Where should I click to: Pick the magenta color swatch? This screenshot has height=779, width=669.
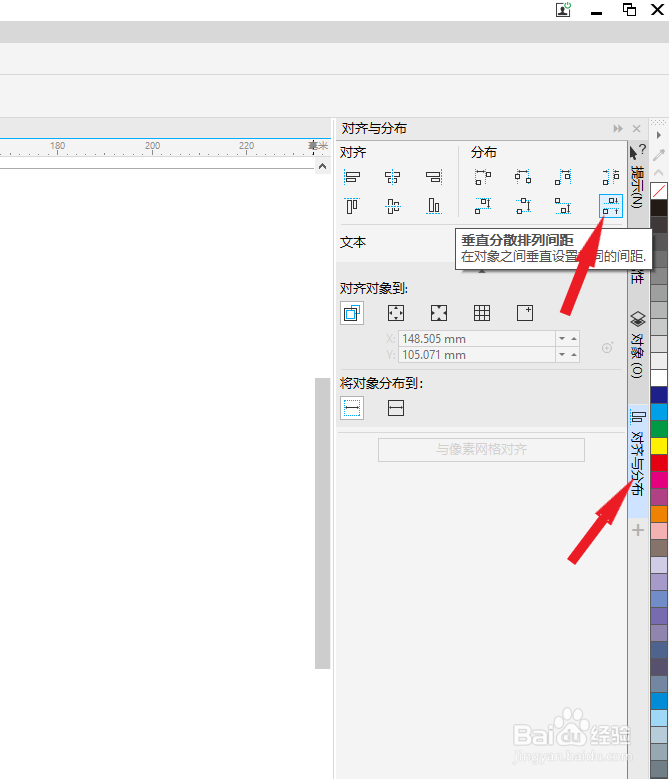(x=659, y=480)
